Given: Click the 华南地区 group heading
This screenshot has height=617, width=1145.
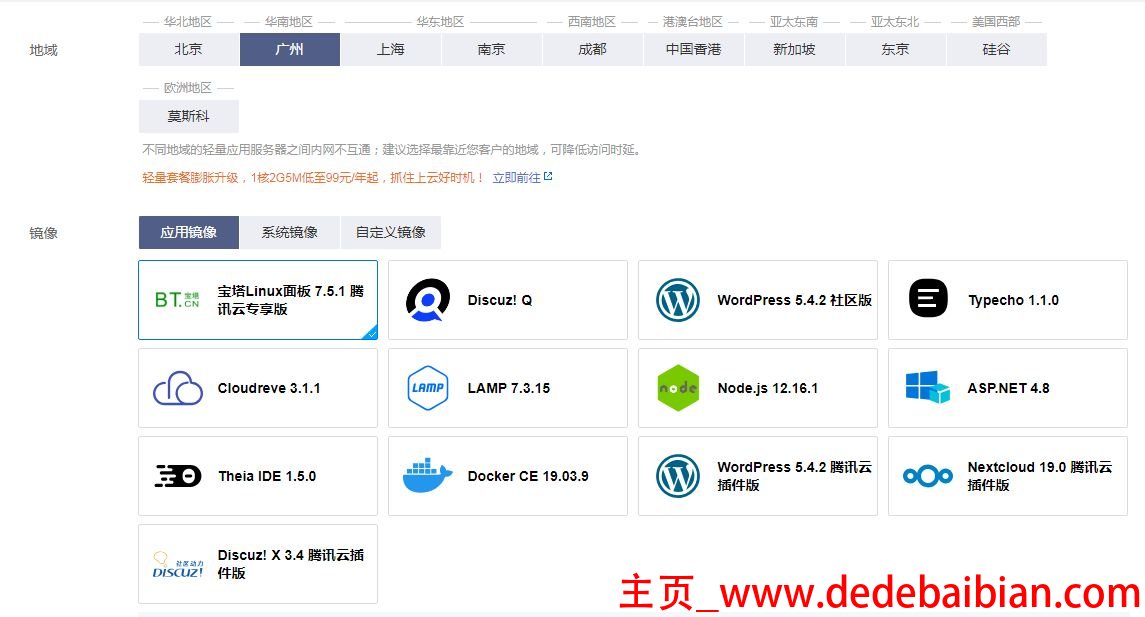Looking at the screenshot, I should [x=288, y=22].
